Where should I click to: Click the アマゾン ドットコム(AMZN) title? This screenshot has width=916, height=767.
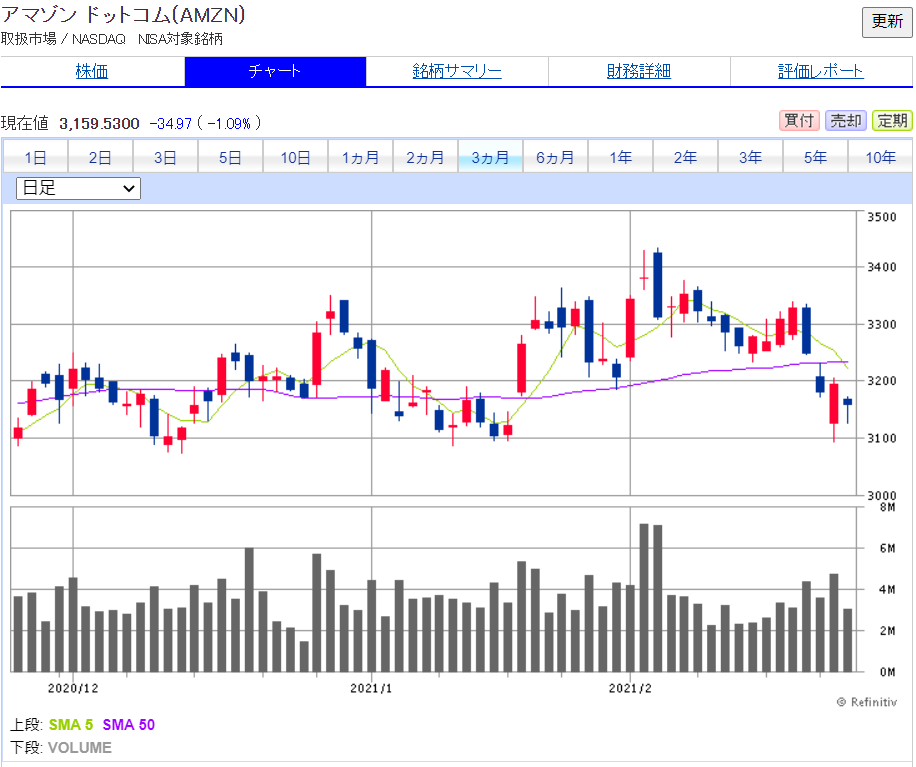point(123,15)
